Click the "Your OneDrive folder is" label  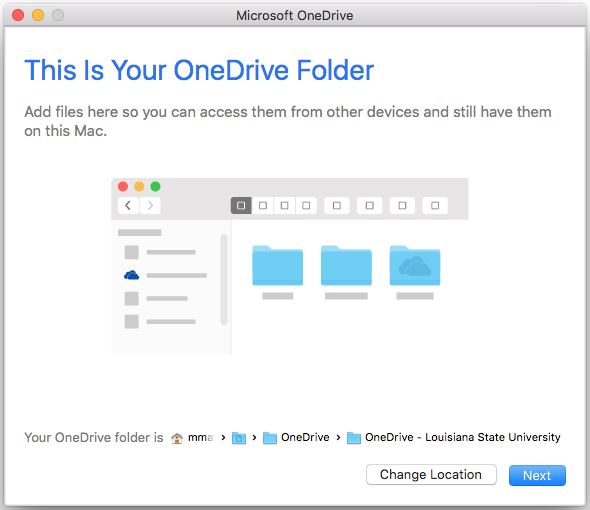[x=94, y=437]
